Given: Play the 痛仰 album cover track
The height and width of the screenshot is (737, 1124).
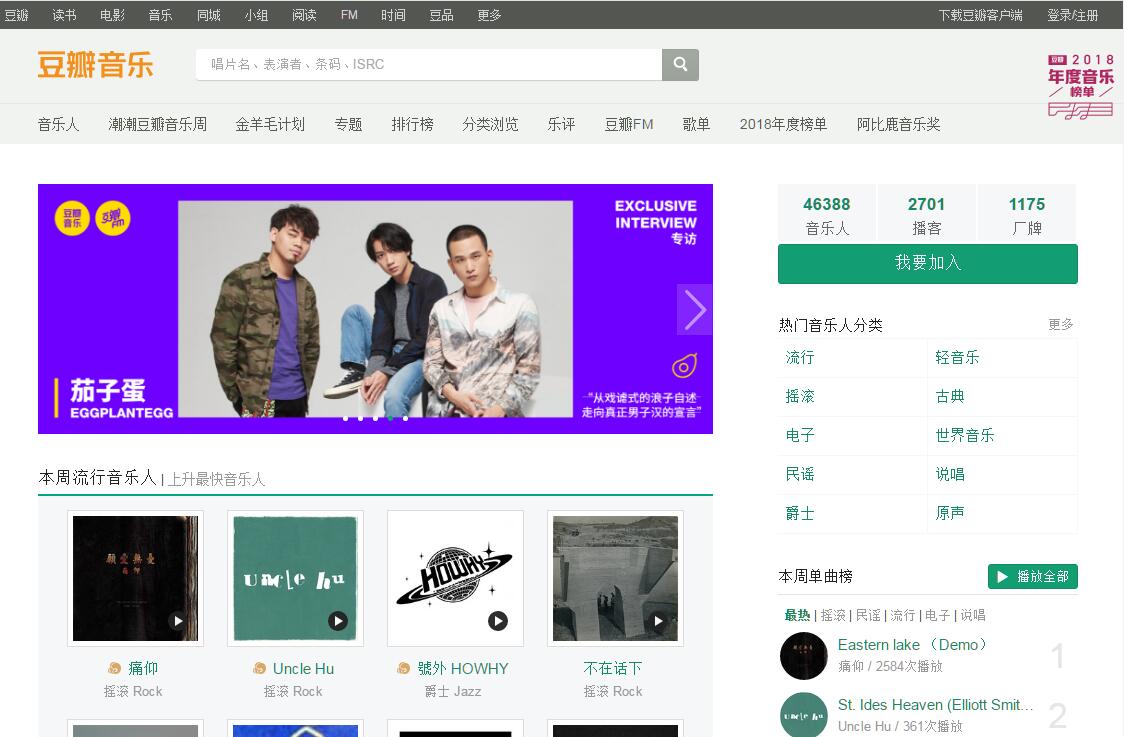Looking at the screenshot, I should 178,621.
